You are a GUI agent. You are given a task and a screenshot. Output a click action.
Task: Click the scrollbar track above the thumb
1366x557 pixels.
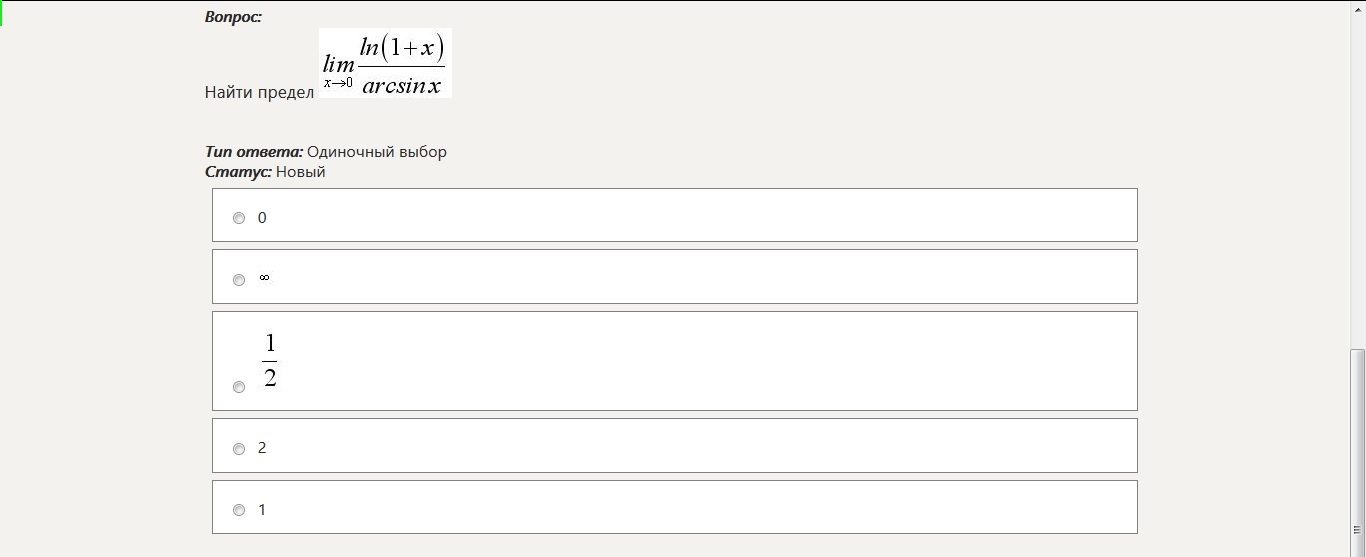click(x=1357, y=180)
